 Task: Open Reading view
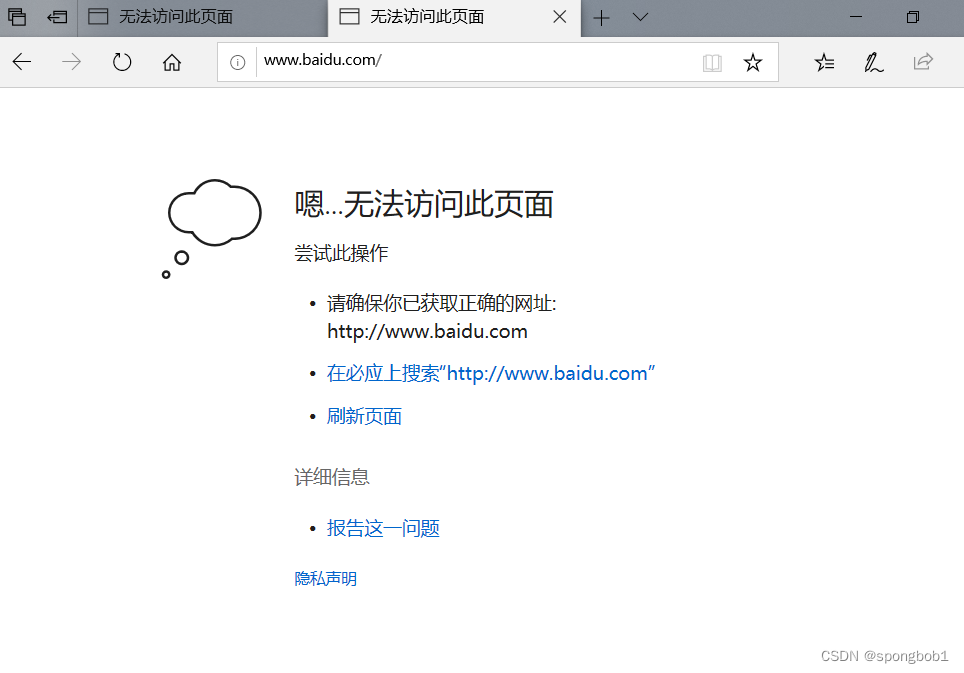712,62
